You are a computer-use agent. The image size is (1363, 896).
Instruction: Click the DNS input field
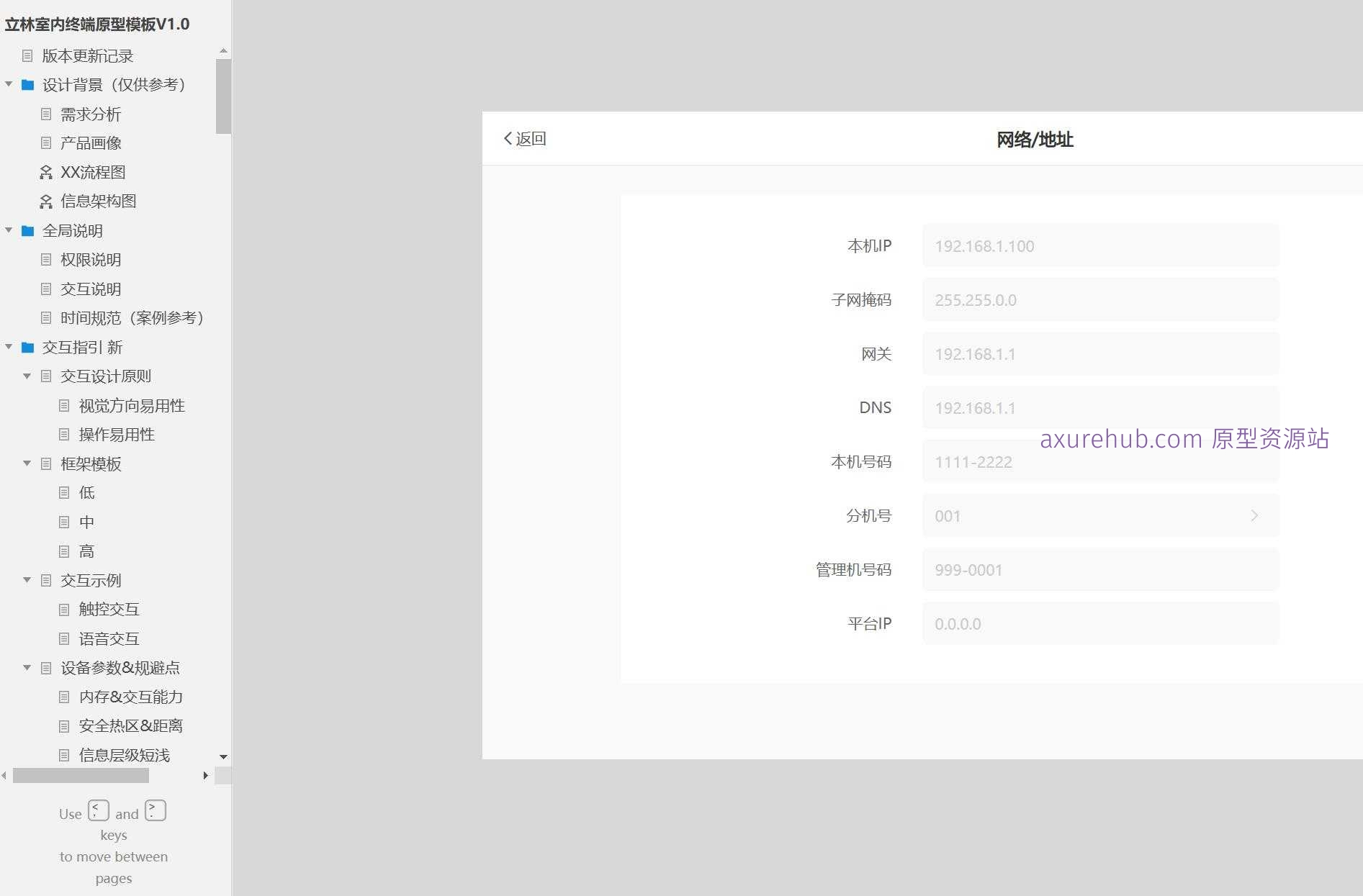pos(1100,407)
